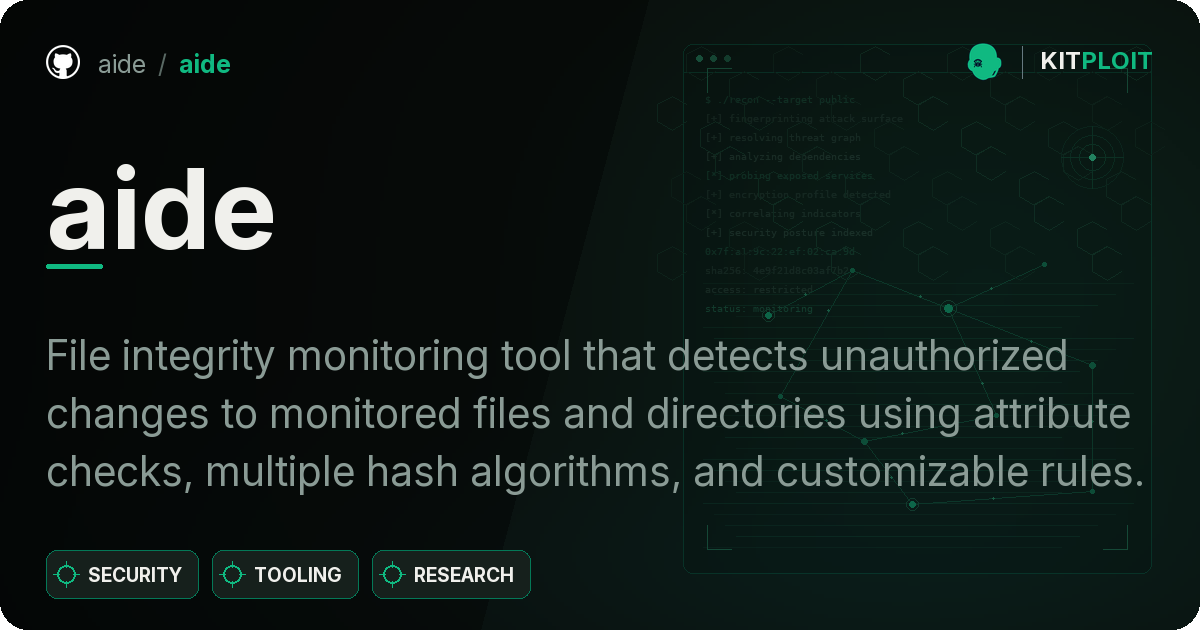Open the gray 'aide' owner name
The width and height of the screenshot is (1200, 630).
(x=122, y=65)
